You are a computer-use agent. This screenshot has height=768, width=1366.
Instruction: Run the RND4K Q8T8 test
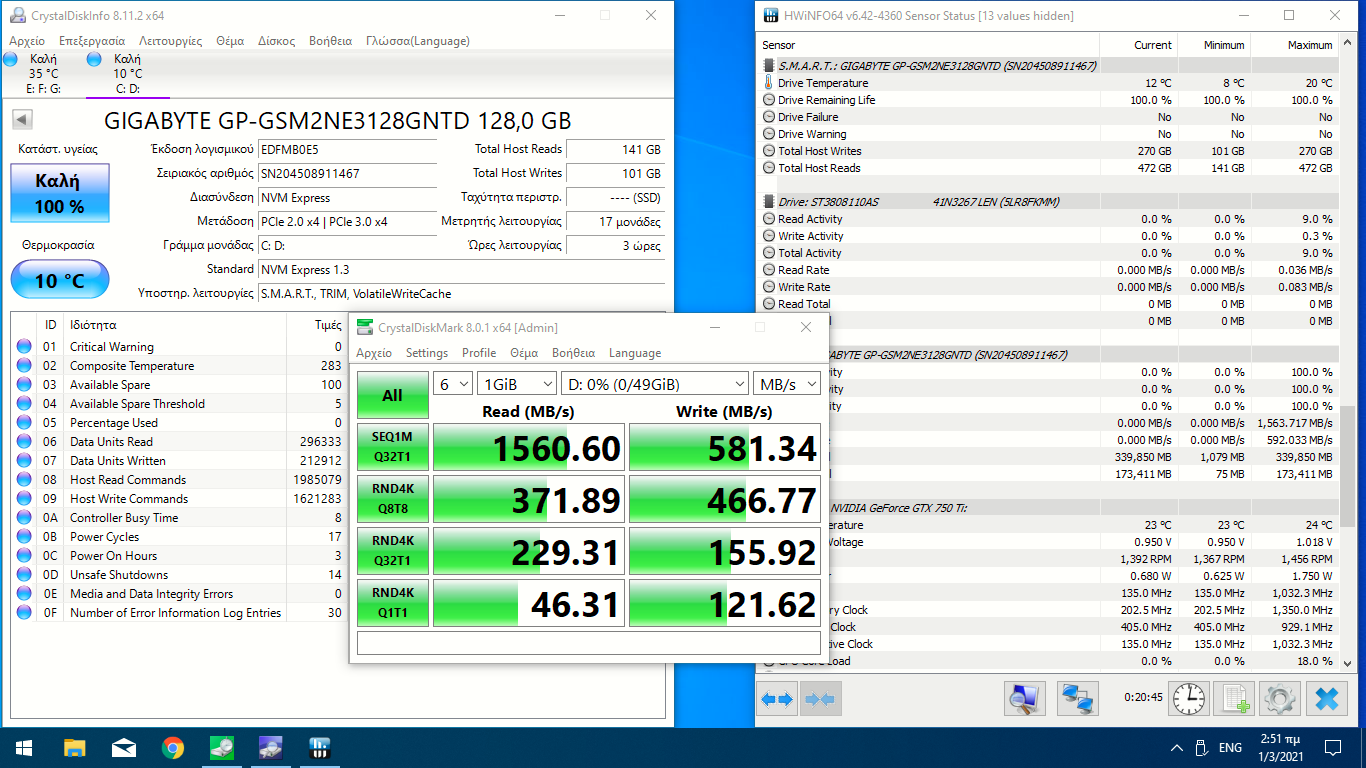coord(393,499)
